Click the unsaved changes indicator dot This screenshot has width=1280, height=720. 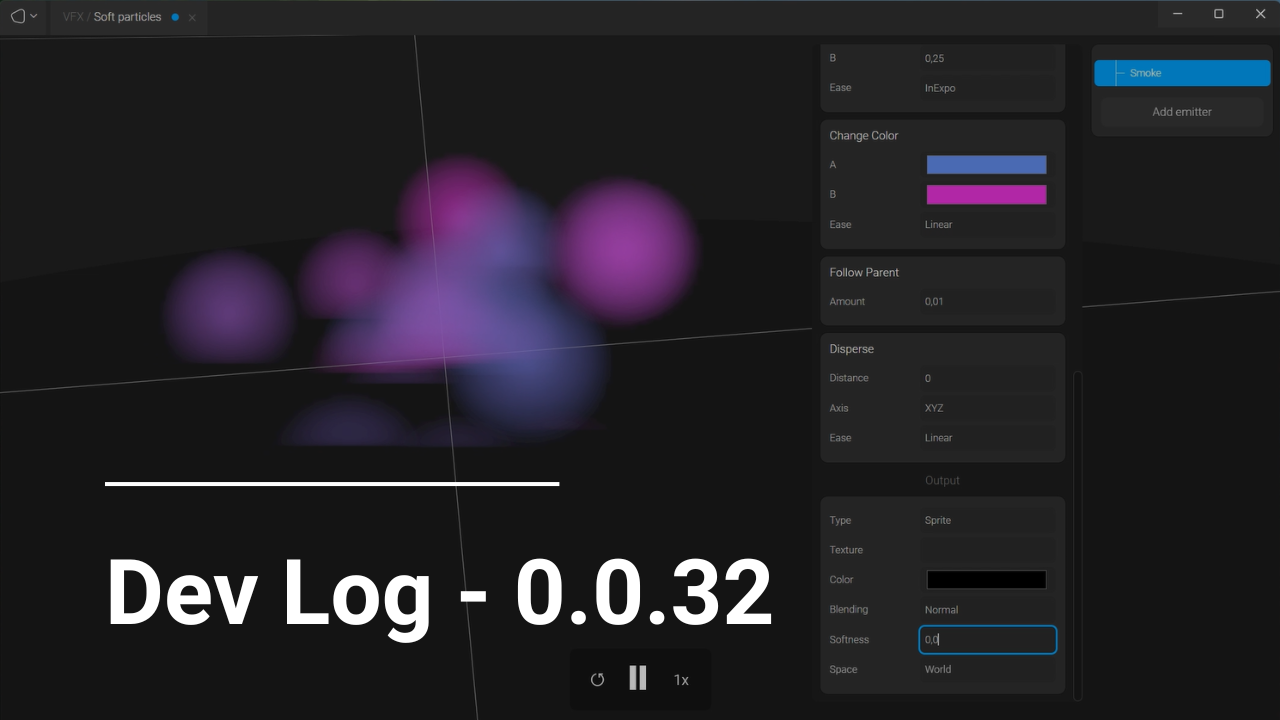tap(176, 17)
